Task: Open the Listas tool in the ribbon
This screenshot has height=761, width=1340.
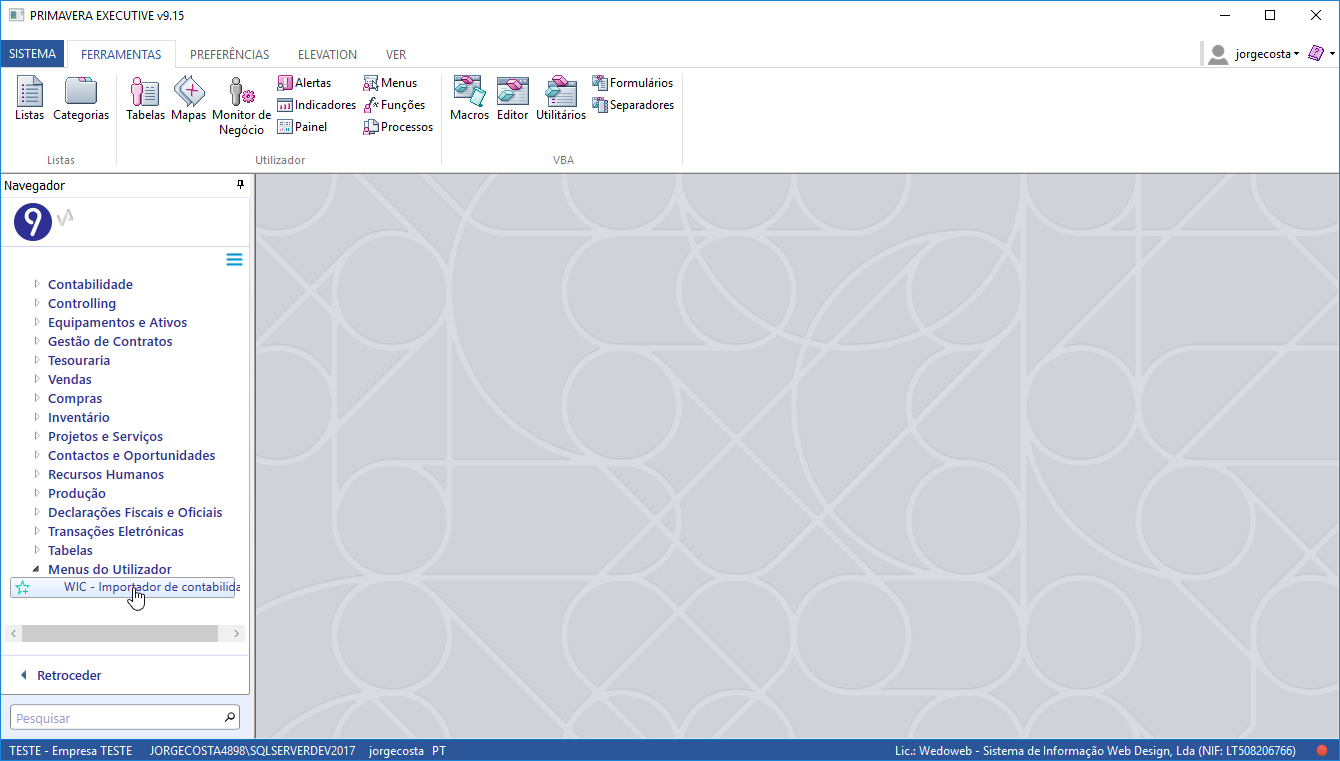Action: (x=29, y=98)
